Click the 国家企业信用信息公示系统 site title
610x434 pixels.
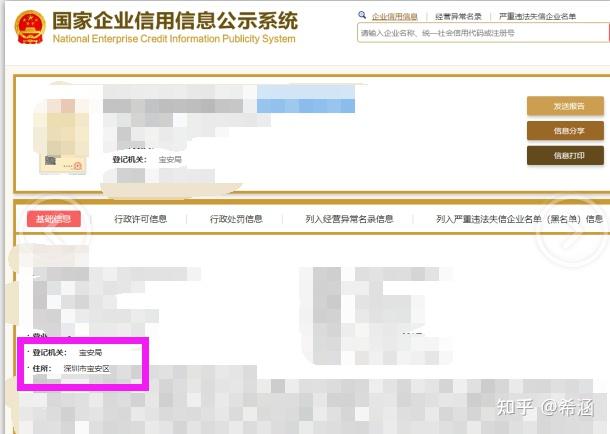[175, 20]
